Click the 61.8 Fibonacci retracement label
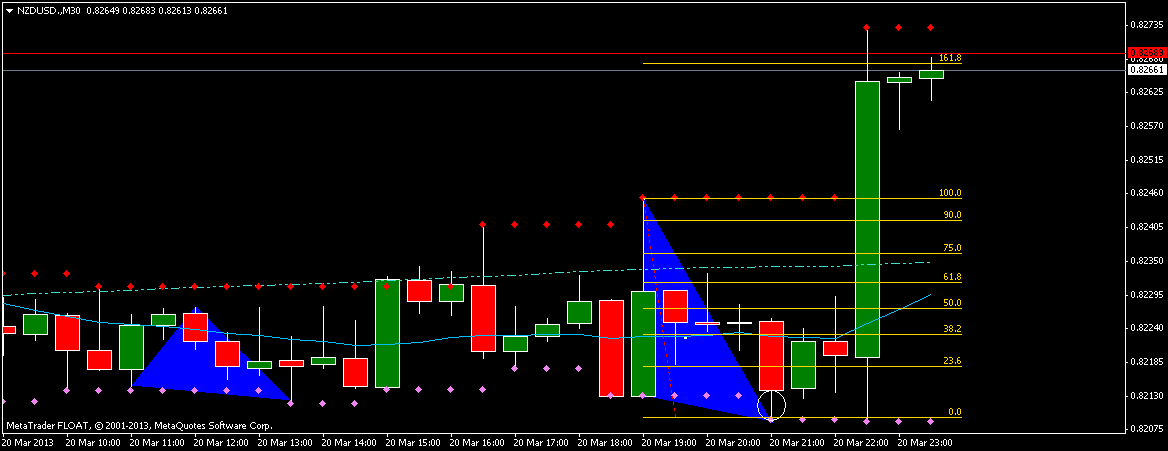Screen dimensions: 1168x451 953,277
